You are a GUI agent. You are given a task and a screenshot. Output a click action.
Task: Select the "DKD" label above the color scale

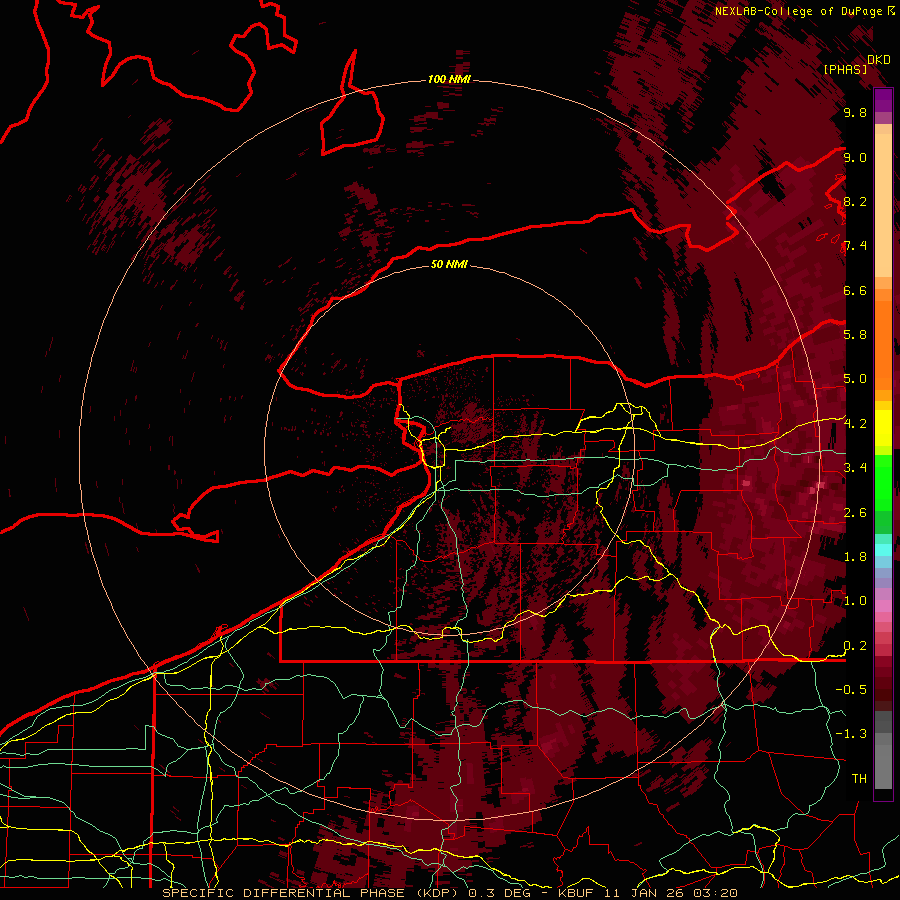pyautogui.click(x=879, y=60)
